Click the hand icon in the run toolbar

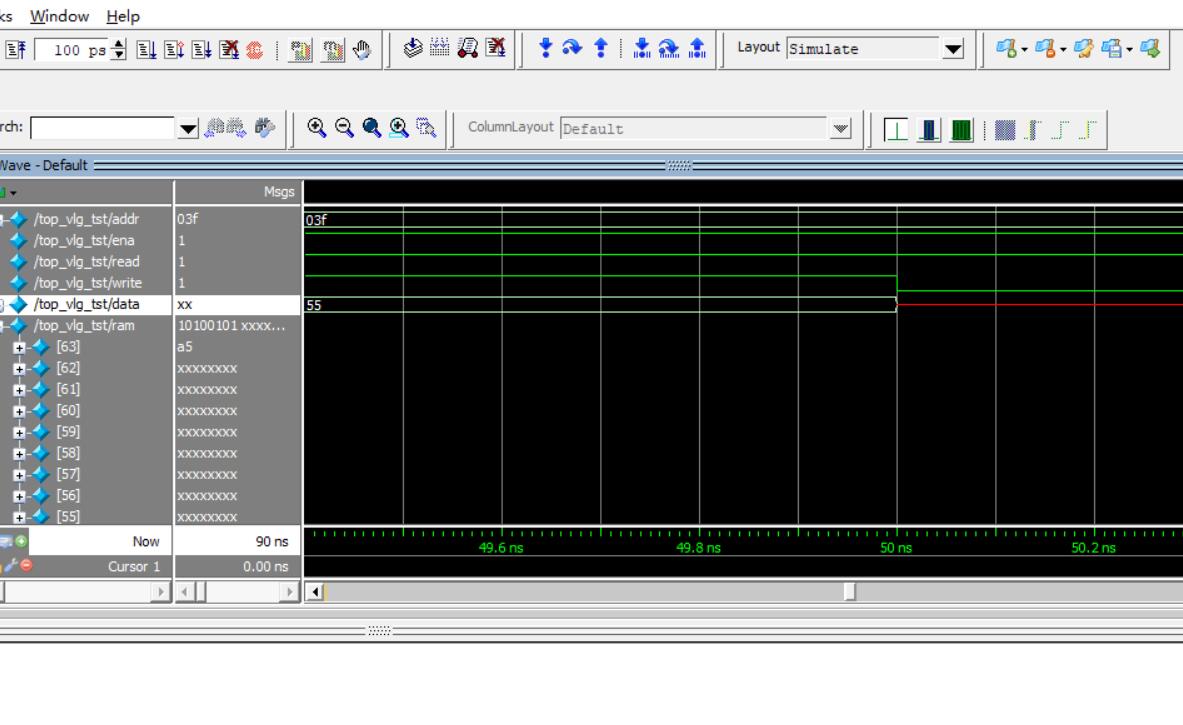click(362, 50)
